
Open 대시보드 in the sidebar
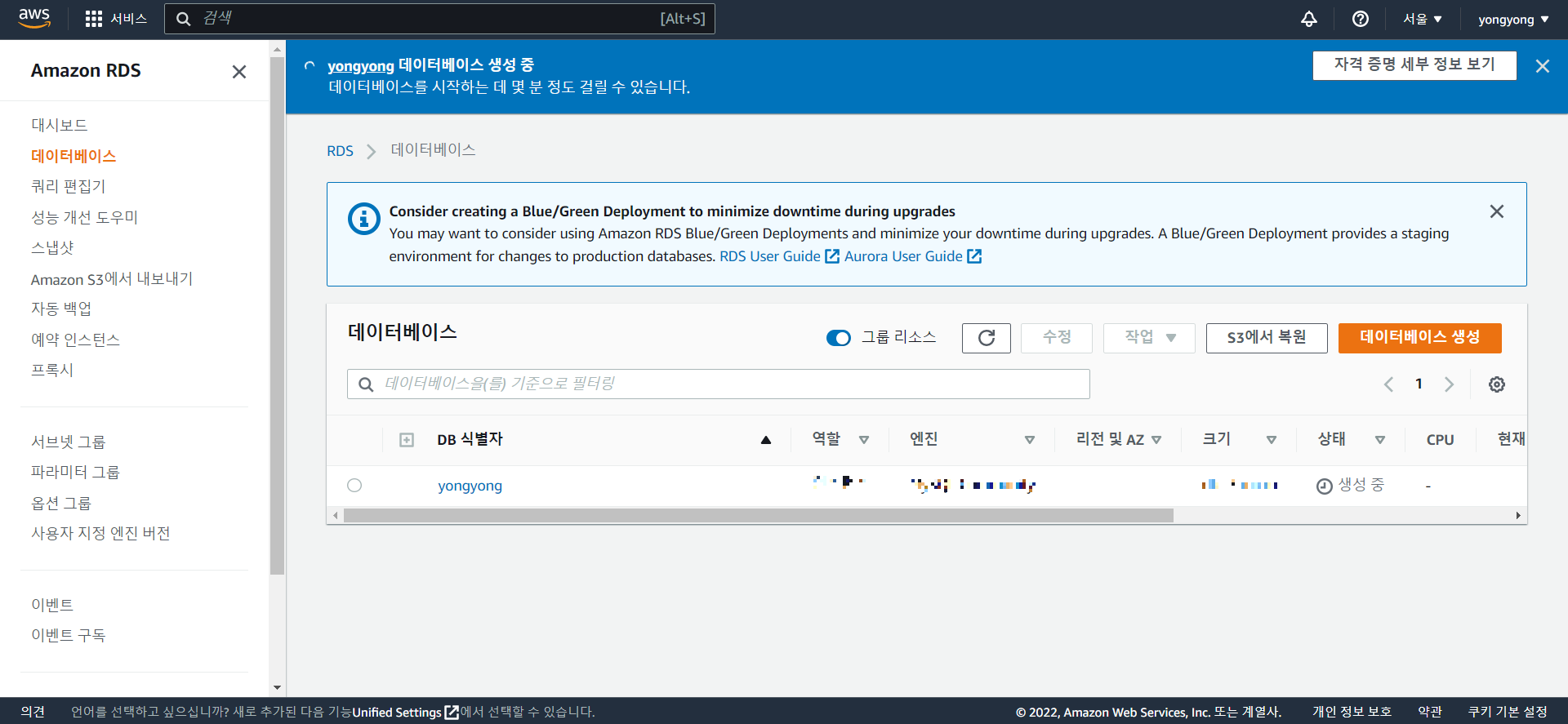click(60, 125)
